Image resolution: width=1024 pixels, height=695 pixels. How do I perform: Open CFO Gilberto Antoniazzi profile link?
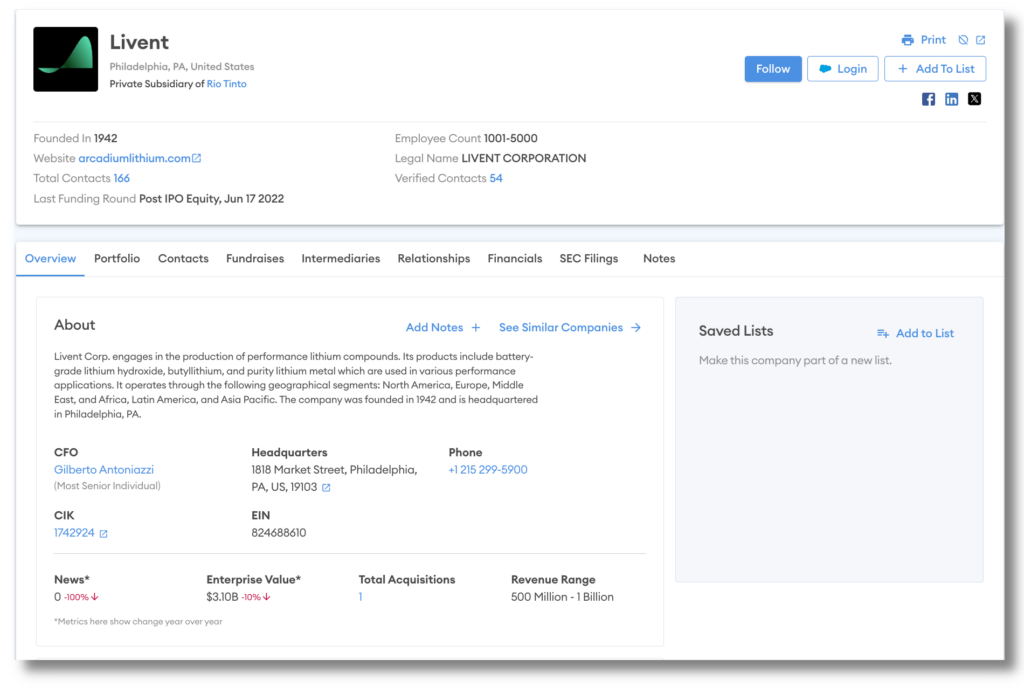[x=104, y=470]
